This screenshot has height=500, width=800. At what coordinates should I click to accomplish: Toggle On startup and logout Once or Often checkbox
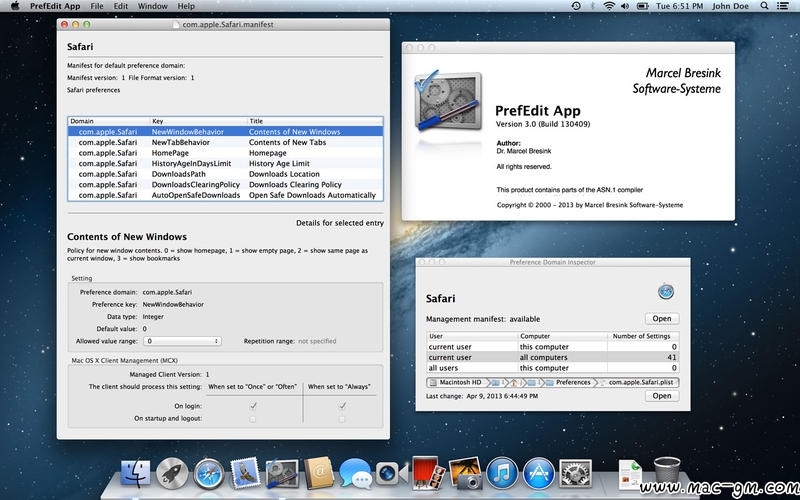pyautogui.click(x=253, y=418)
